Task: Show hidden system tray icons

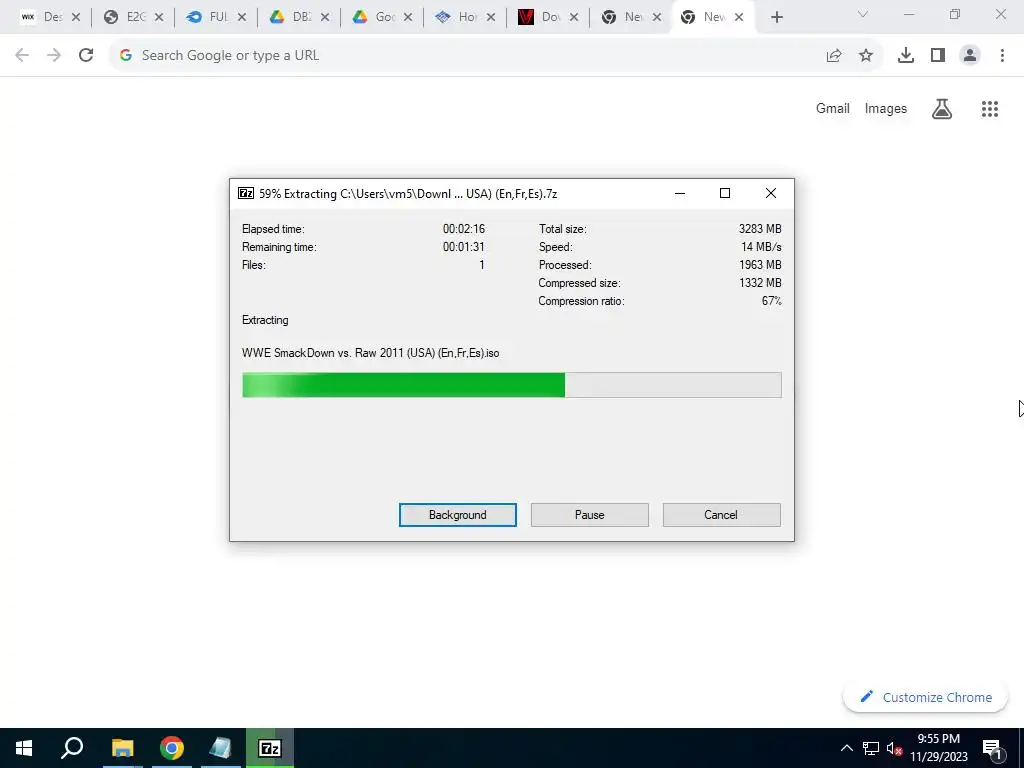Action: click(x=846, y=748)
